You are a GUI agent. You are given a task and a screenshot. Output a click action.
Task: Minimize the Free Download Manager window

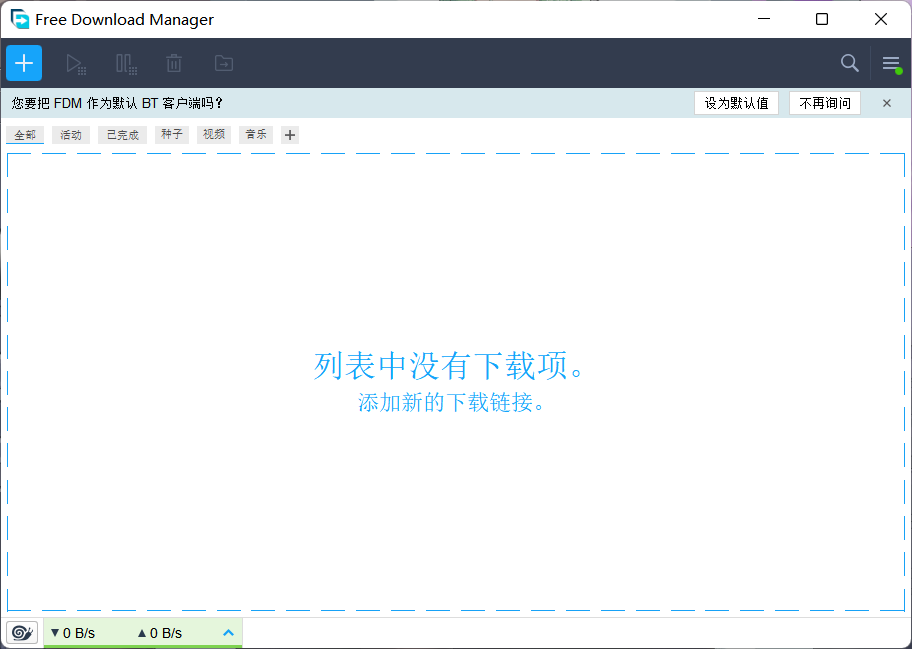(764, 19)
